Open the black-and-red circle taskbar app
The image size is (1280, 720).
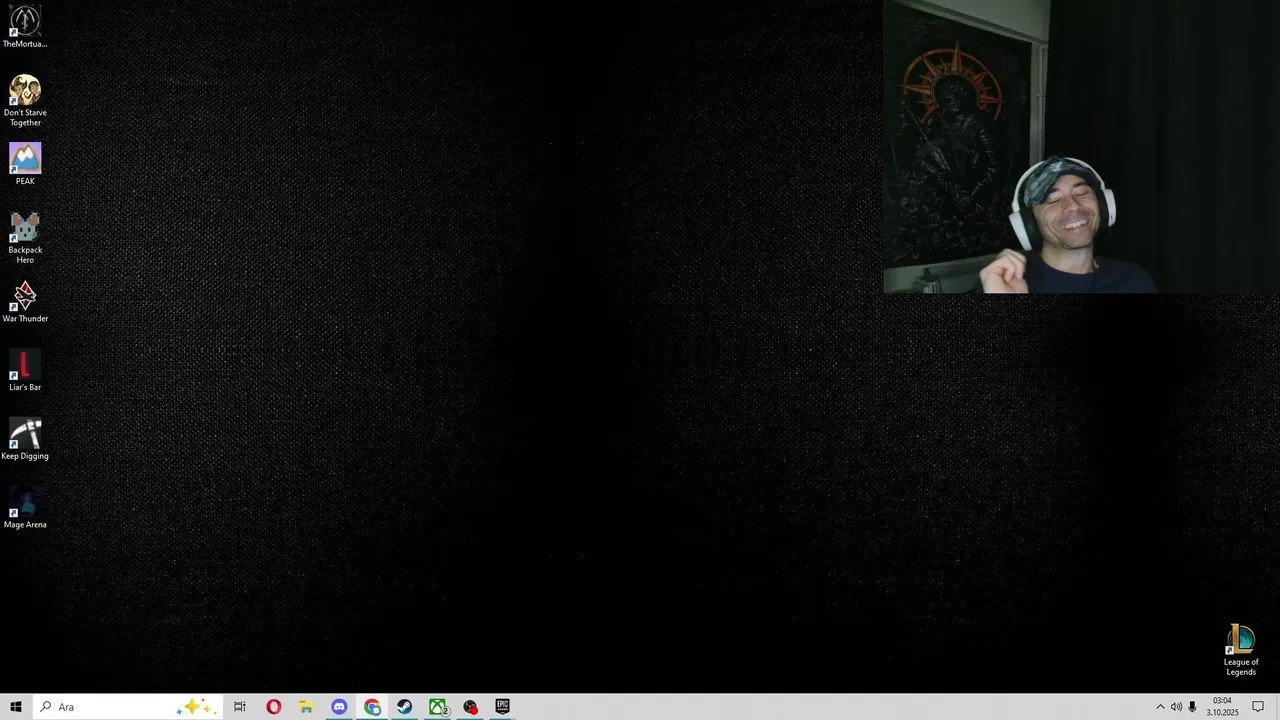coord(470,707)
